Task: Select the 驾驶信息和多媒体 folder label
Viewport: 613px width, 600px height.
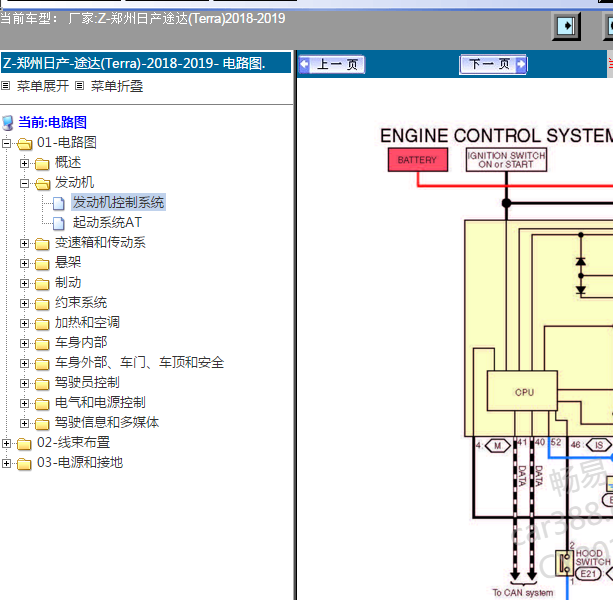Action: [107, 422]
